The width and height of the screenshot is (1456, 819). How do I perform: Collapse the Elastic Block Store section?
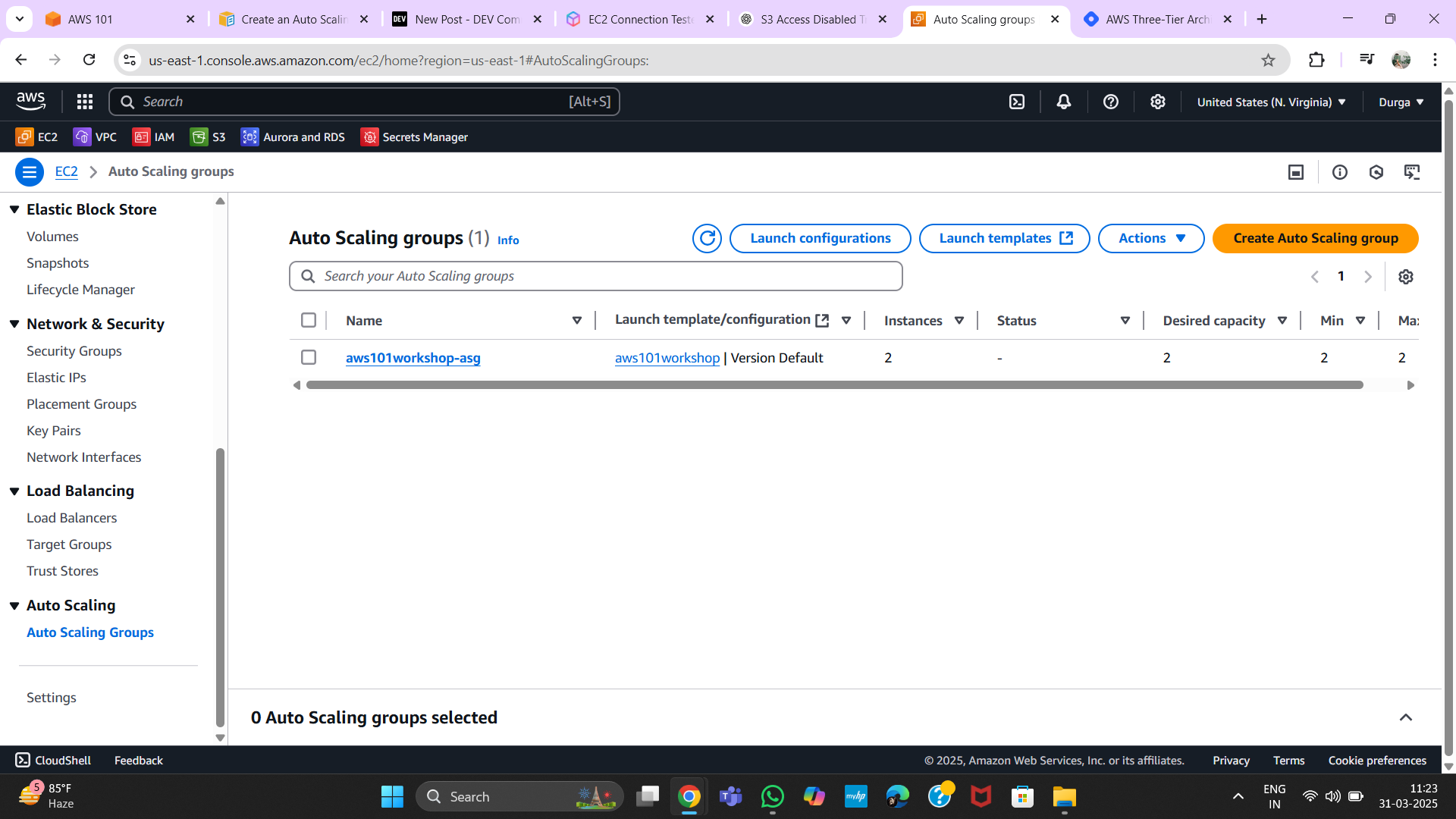tap(14, 209)
